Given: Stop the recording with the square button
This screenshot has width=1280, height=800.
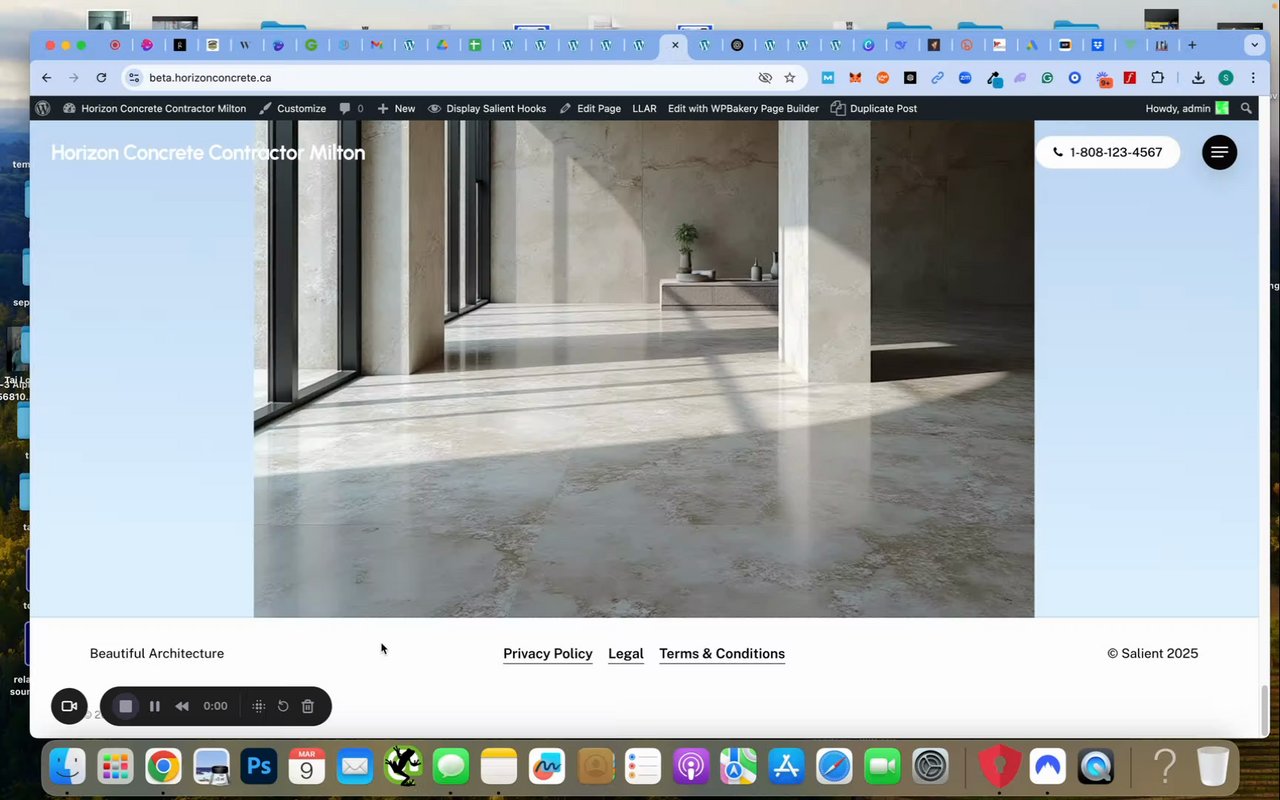Looking at the screenshot, I should click(x=126, y=706).
